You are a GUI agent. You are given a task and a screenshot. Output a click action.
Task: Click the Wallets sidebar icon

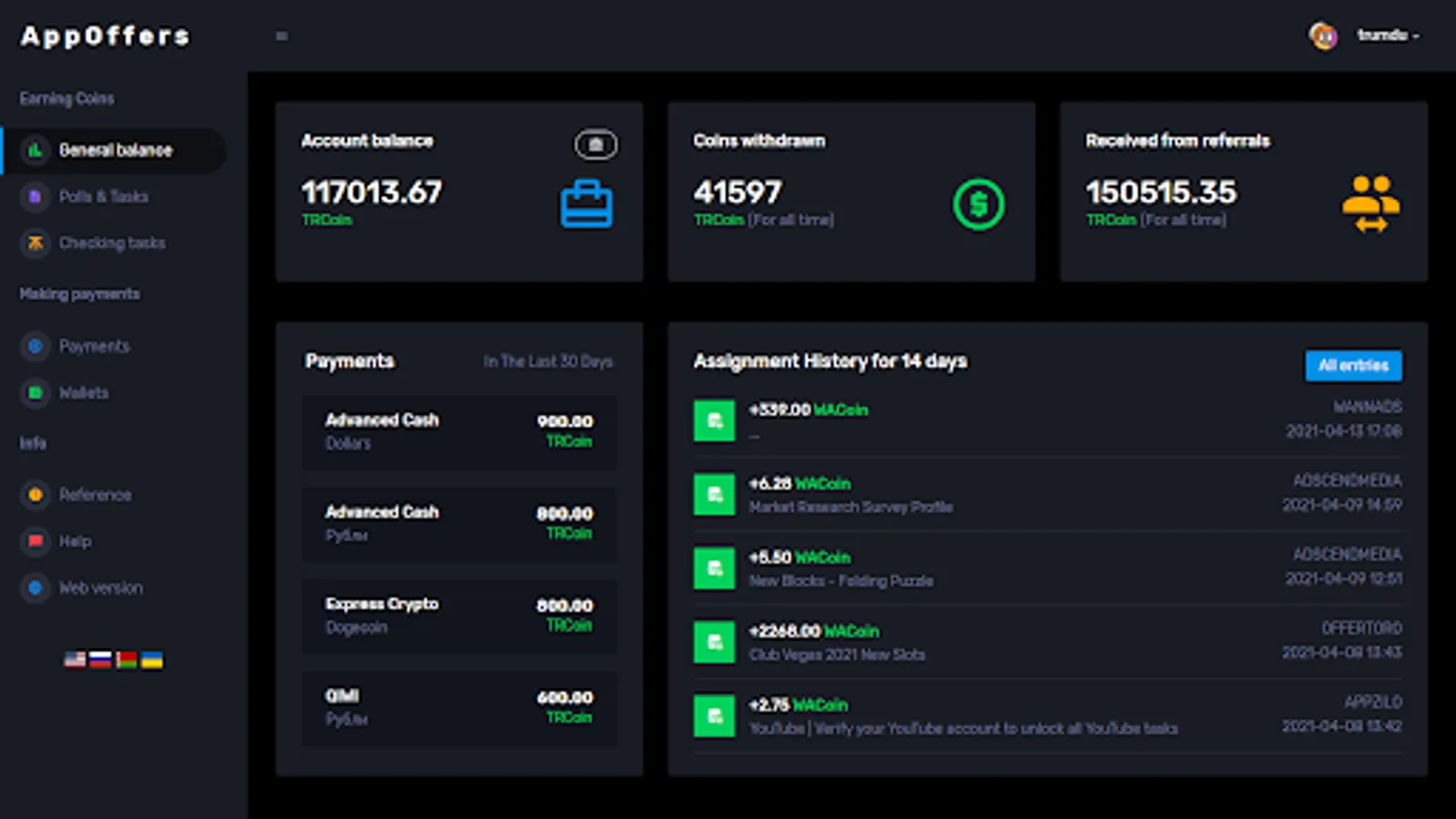(x=35, y=392)
